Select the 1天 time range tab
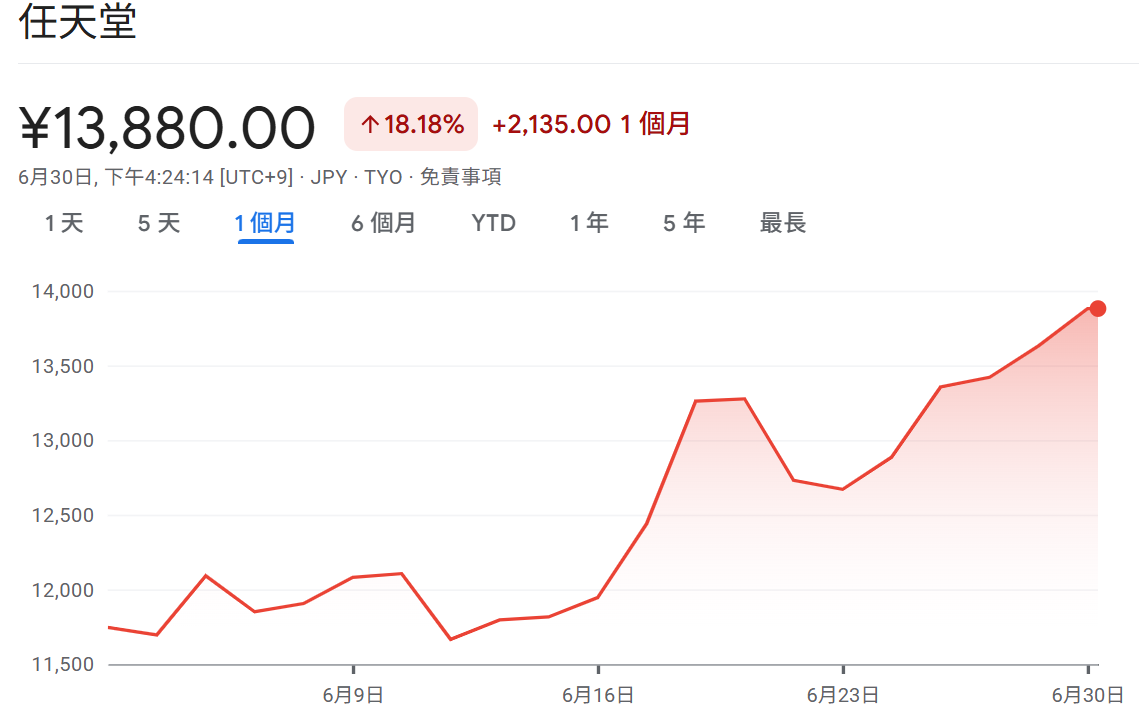1139x720 pixels. point(64,223)
